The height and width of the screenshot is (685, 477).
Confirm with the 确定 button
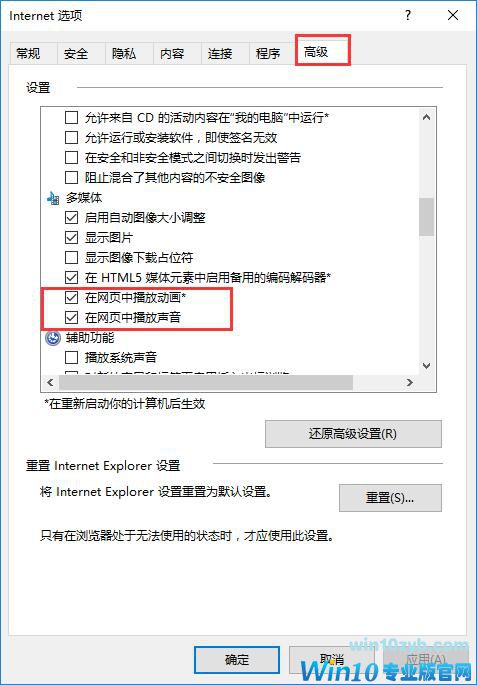click(237, 660)
